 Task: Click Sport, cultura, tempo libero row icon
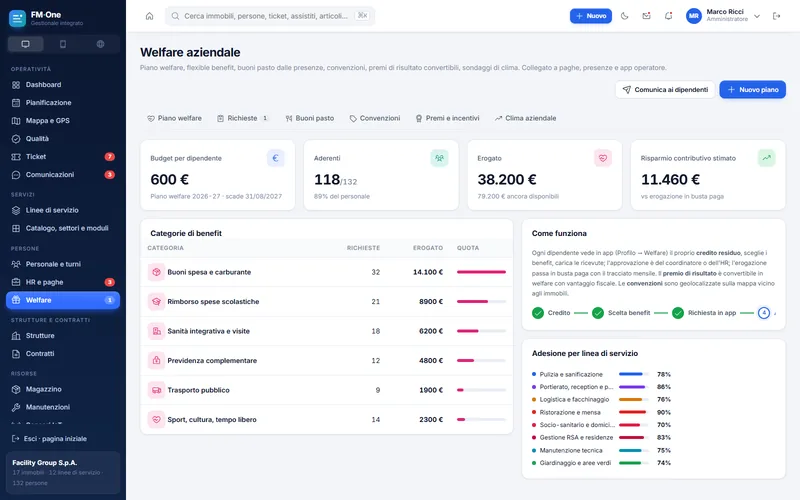coord(156,419)
